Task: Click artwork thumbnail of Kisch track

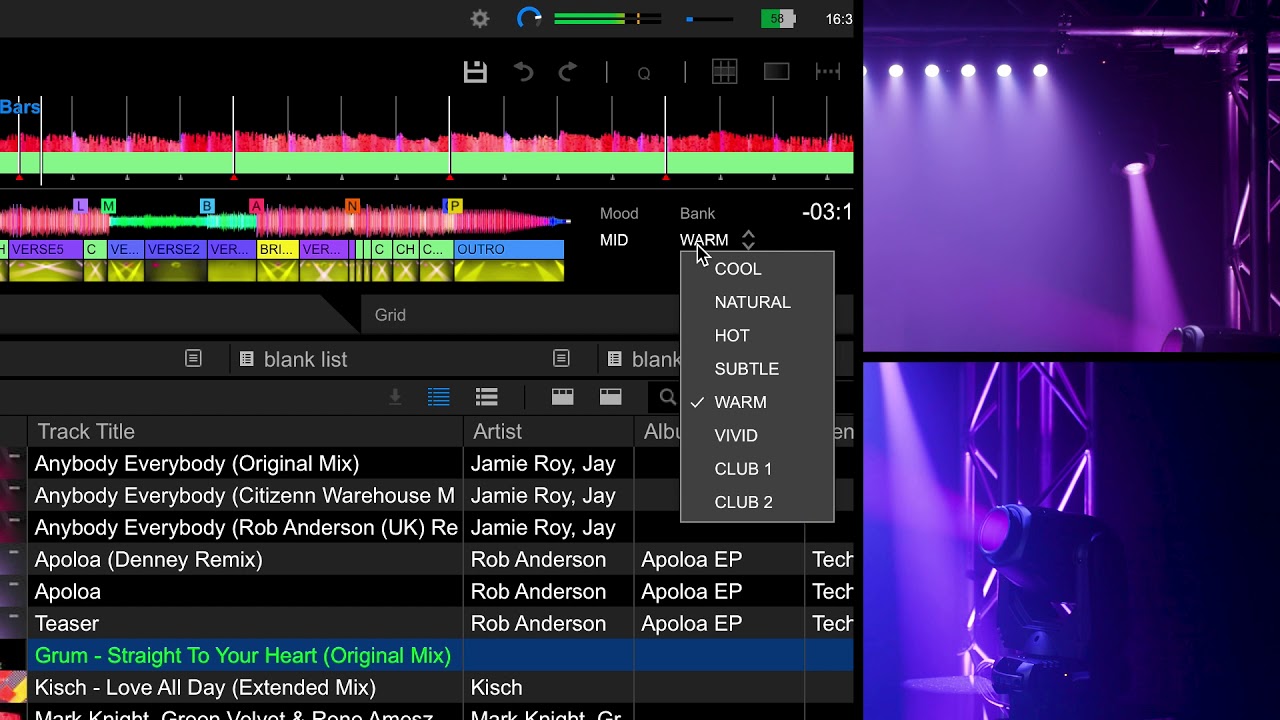Action: pyautogui.click(x=13, y=687)
